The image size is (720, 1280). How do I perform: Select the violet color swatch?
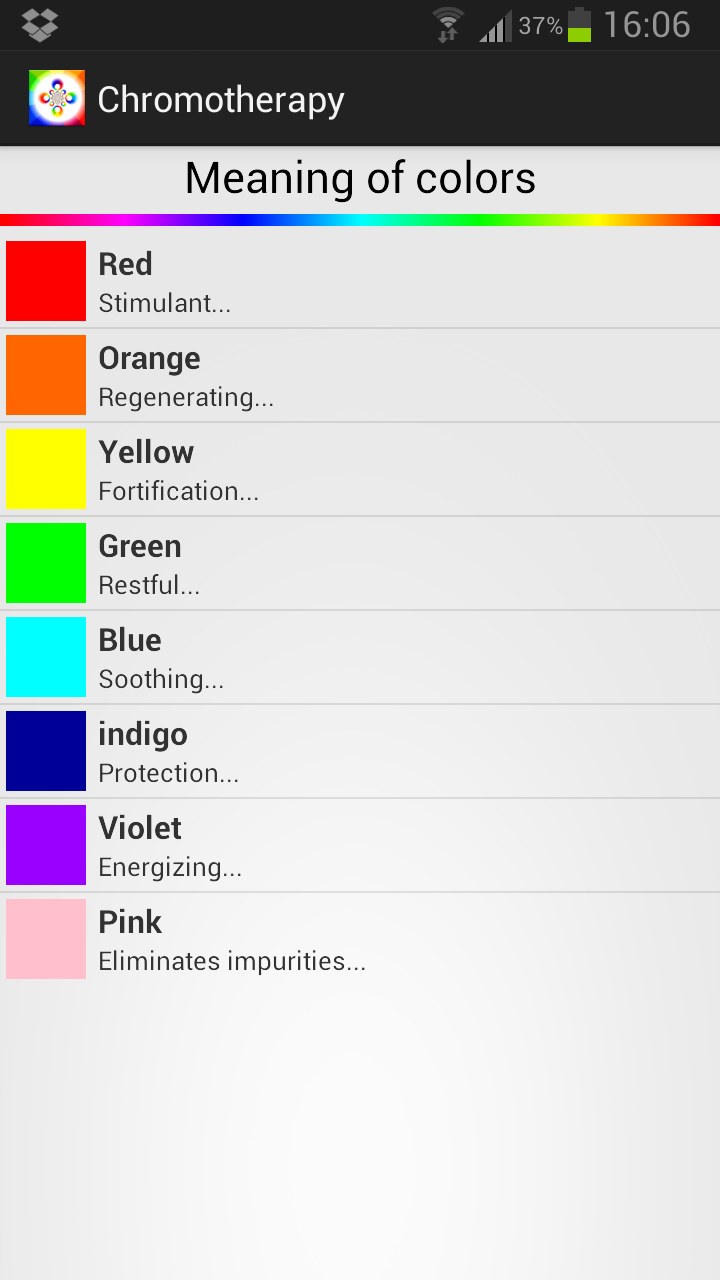tap(46, 845)
